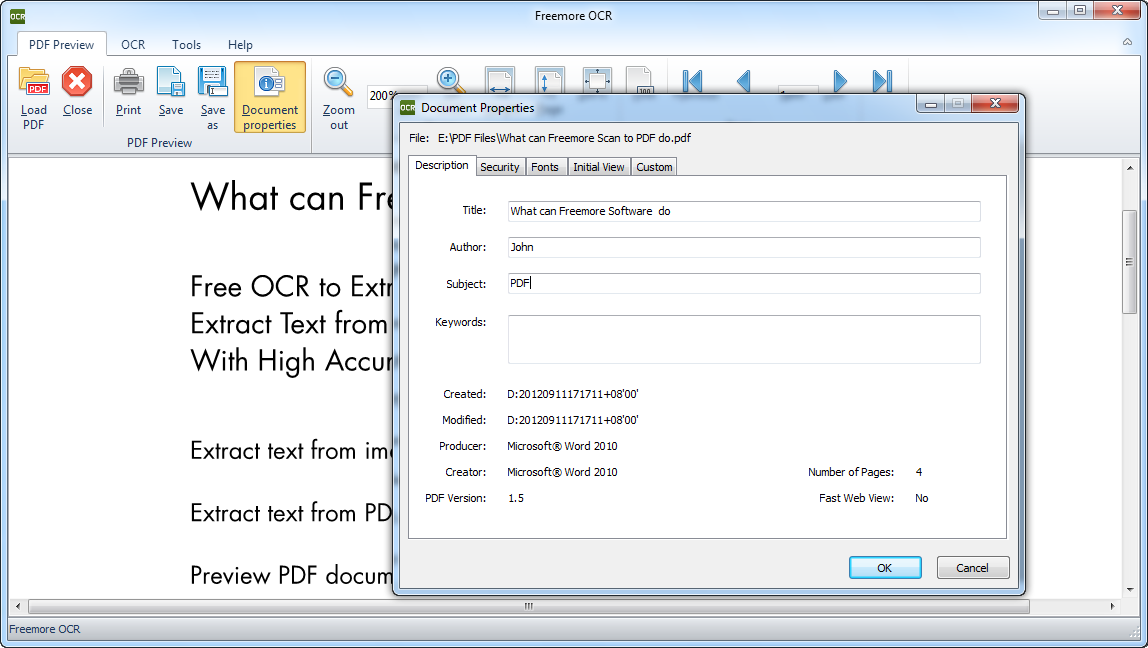The width and height of the screenshot is (1148, 648).
Task: Click 'With High Accur' text in the preview
Action: pyautogui.click(x=291, y=361)
